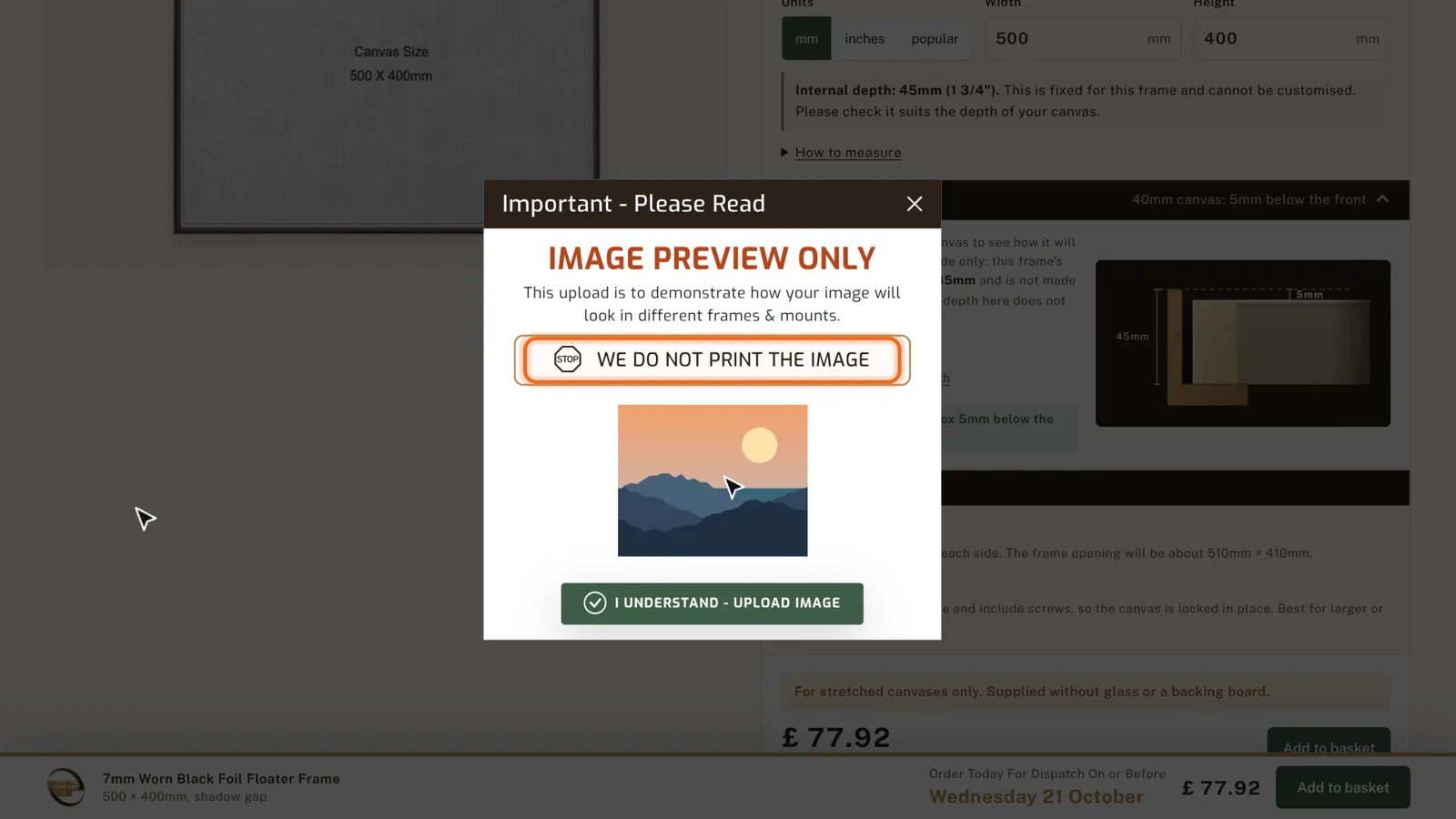Click the sunset mountain preview image
The image size is (1456, 819).
(713, 480)
